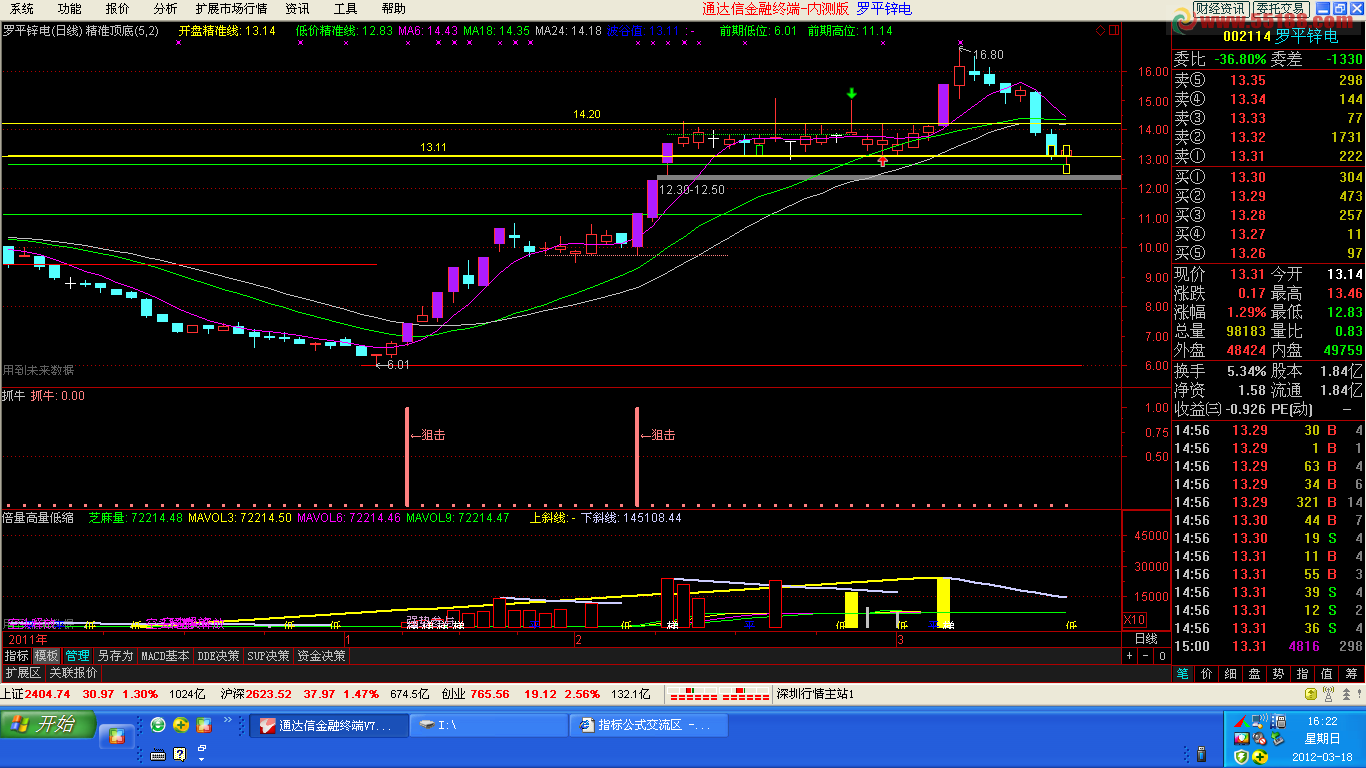The width and height of the screenshot is (1366, 768).
Task: Select the 盘 tab in quote panel
Action: click(1254, 673)
